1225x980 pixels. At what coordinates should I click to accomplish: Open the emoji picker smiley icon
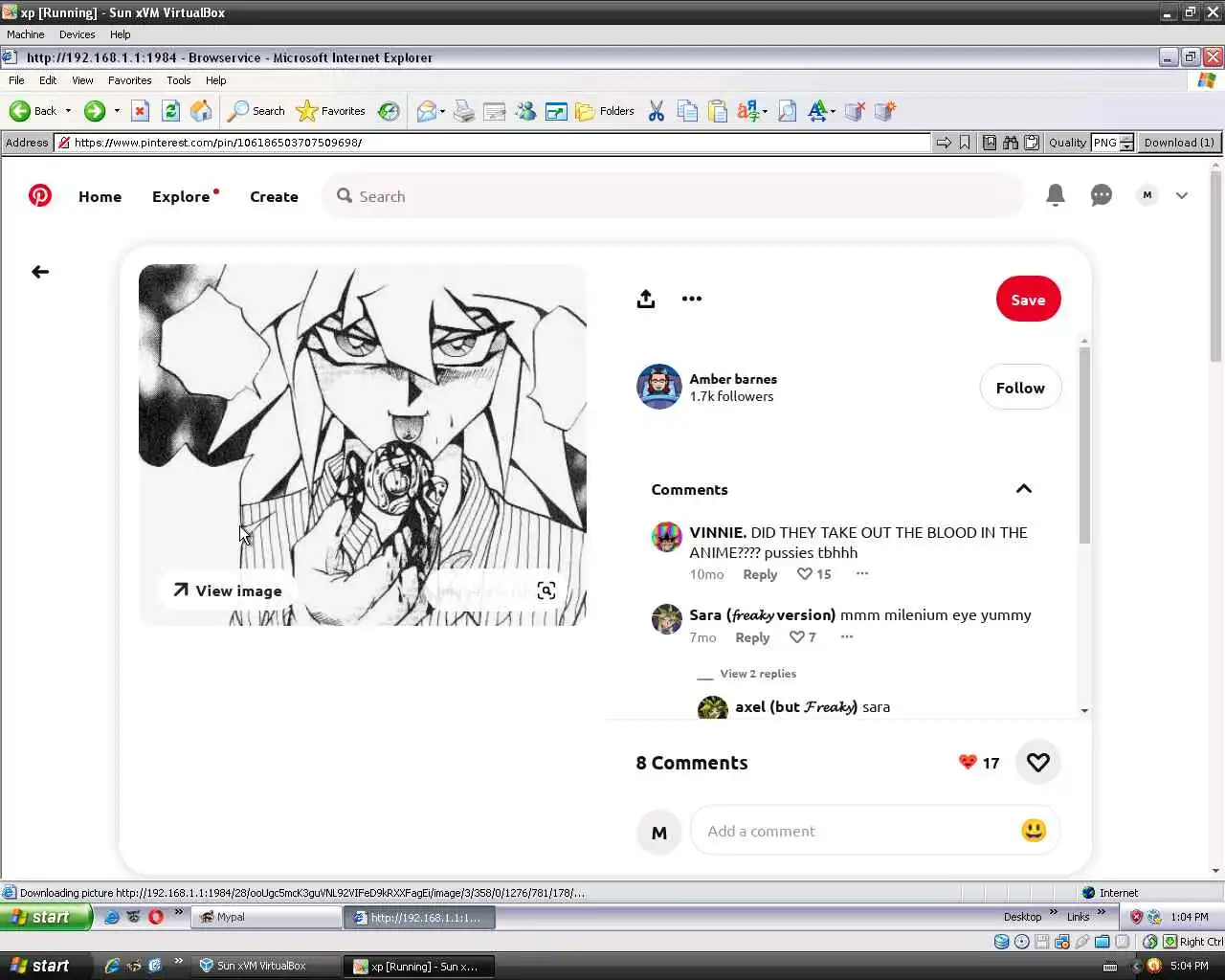pyautogui.click(x=1034, y=831)
